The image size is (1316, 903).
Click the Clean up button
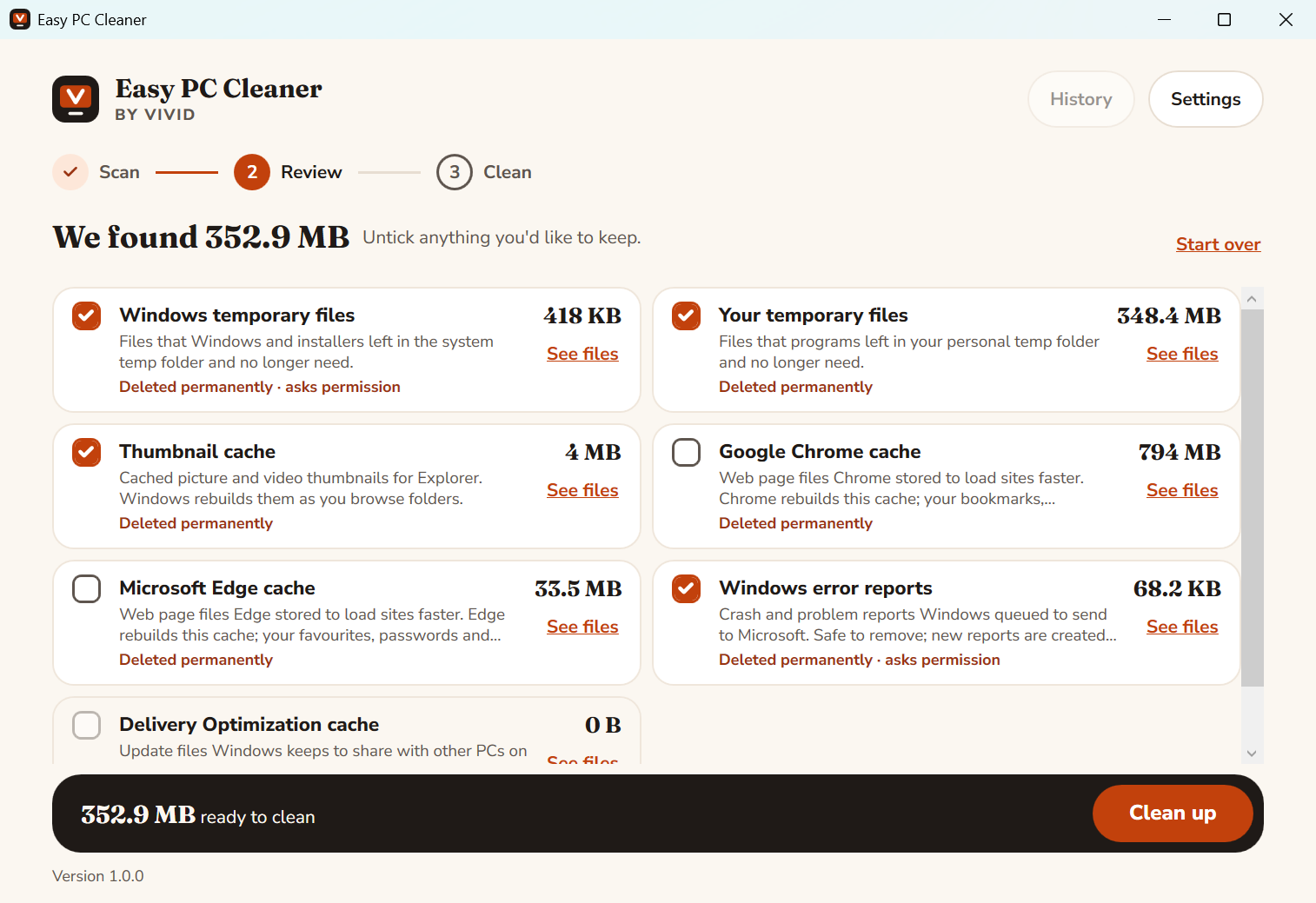pyautogui.click(x=1173, y=813)
